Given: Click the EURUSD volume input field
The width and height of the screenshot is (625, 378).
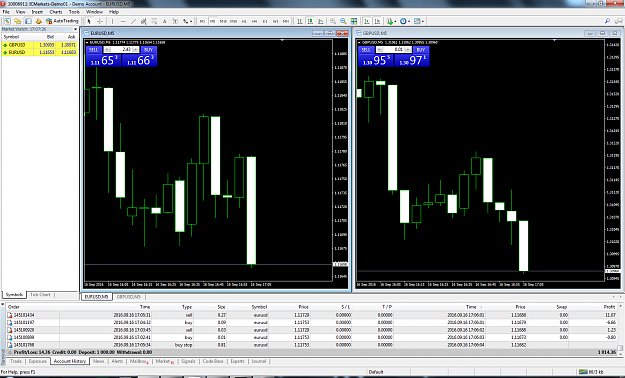Looking at the screenshot, I should pos(121,49).
